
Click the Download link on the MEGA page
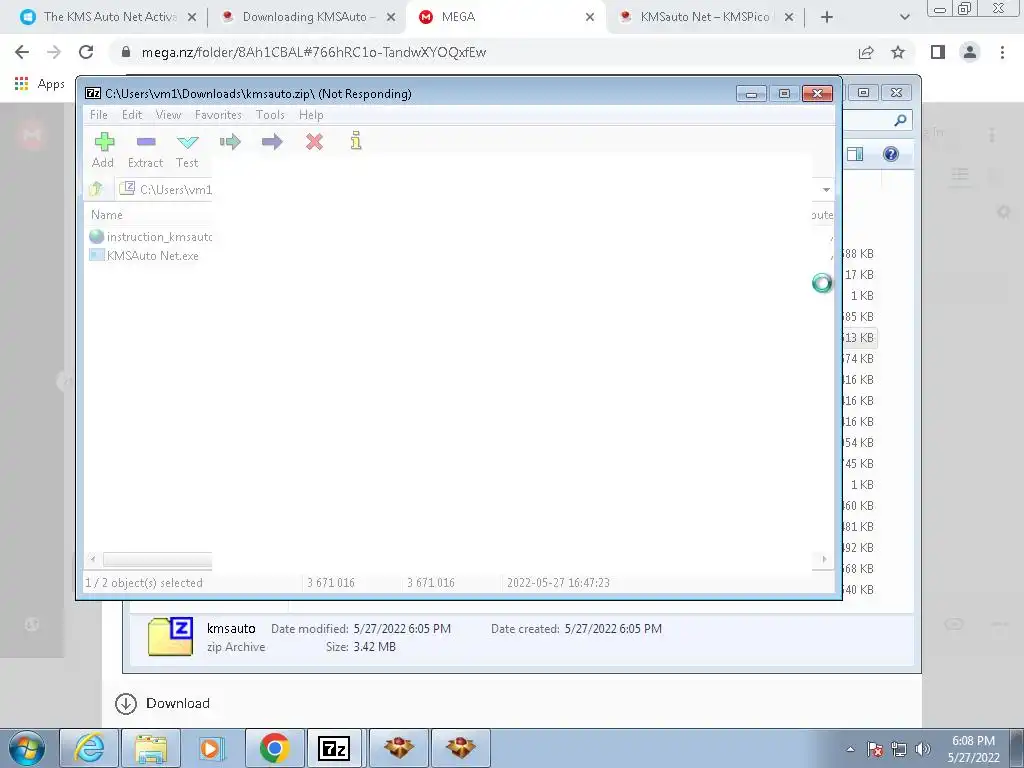click(x=163, y=703)
